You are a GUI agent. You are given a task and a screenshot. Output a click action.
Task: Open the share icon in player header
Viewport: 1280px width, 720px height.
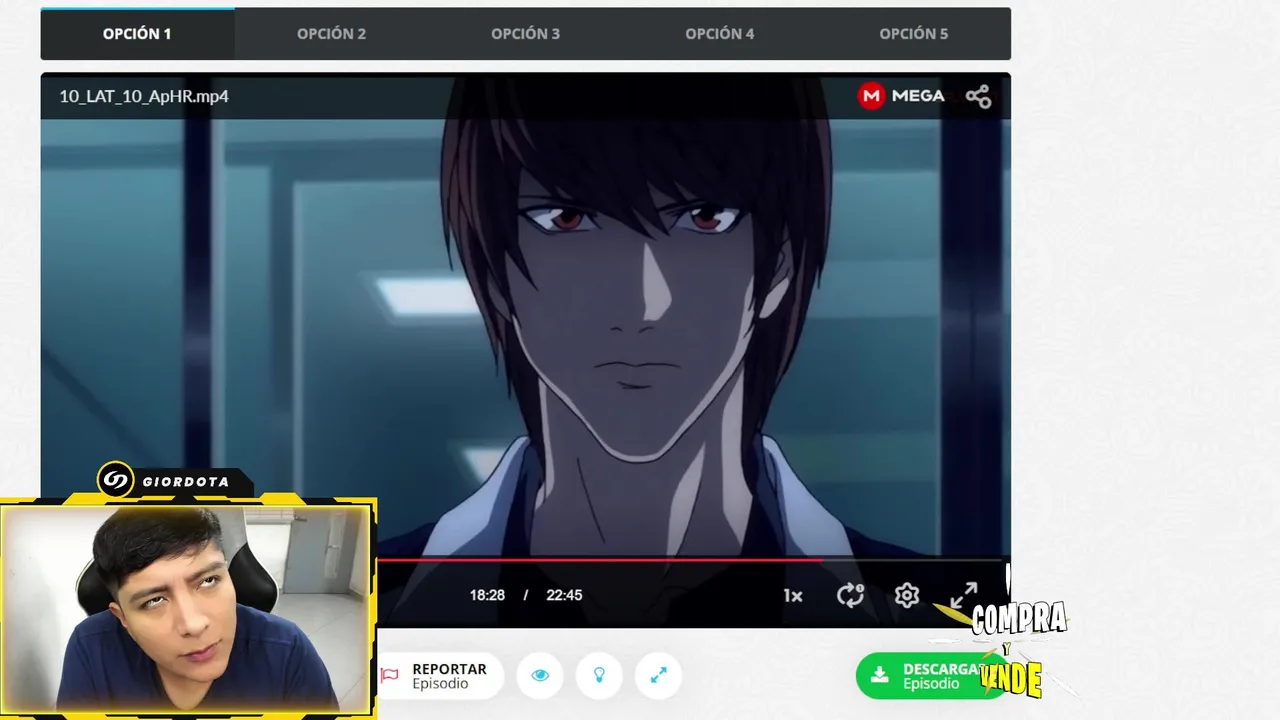978,96
